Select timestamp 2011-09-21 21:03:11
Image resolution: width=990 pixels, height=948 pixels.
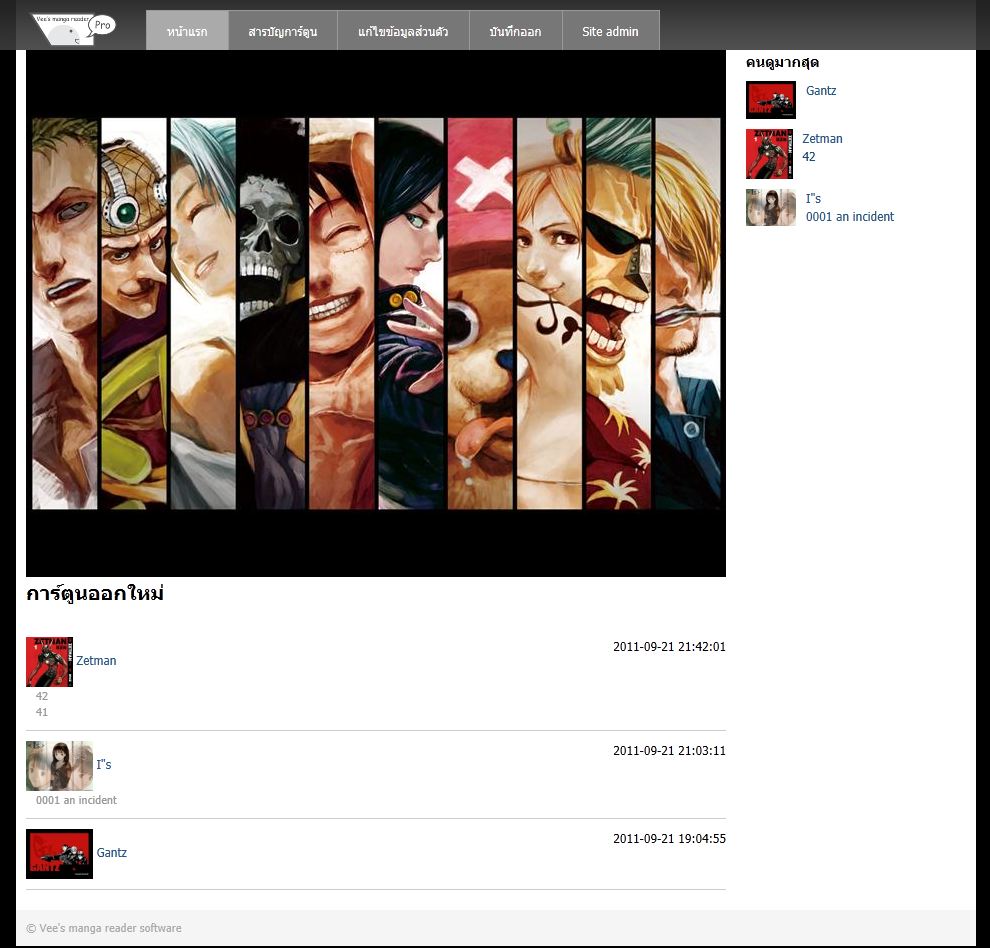click(x=669, y=750)
